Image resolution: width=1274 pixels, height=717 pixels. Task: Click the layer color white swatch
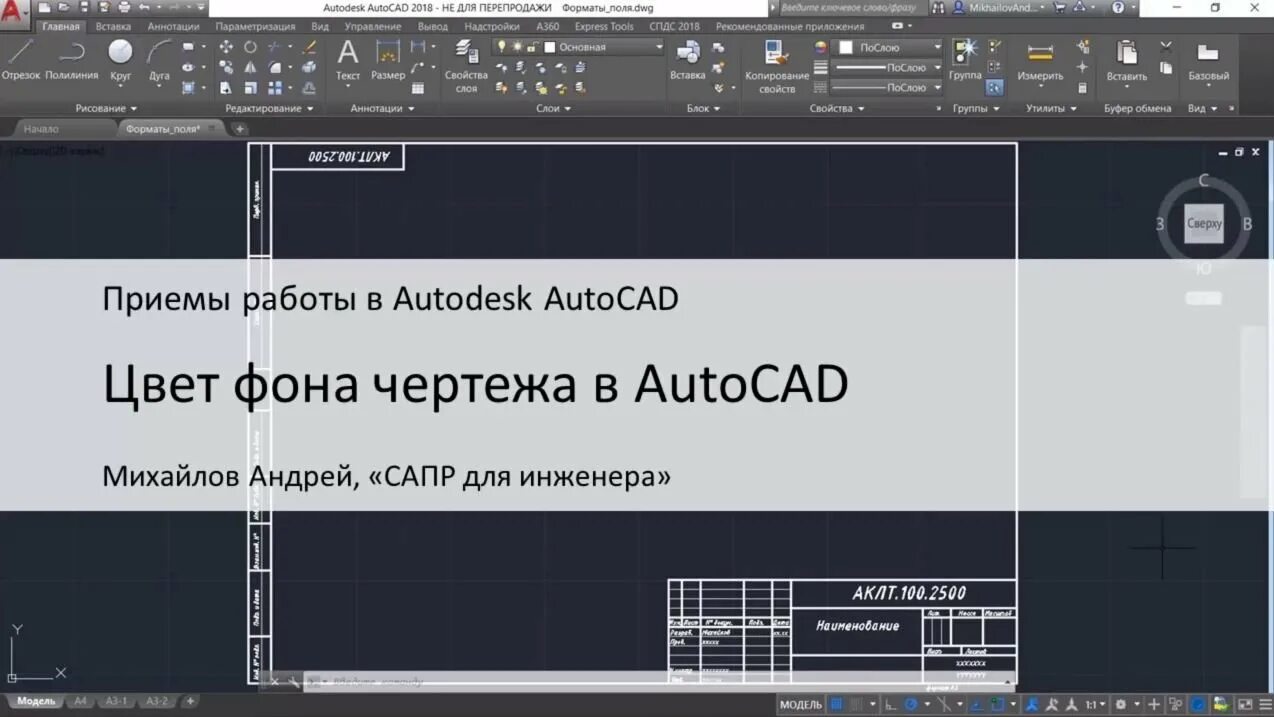550,47
